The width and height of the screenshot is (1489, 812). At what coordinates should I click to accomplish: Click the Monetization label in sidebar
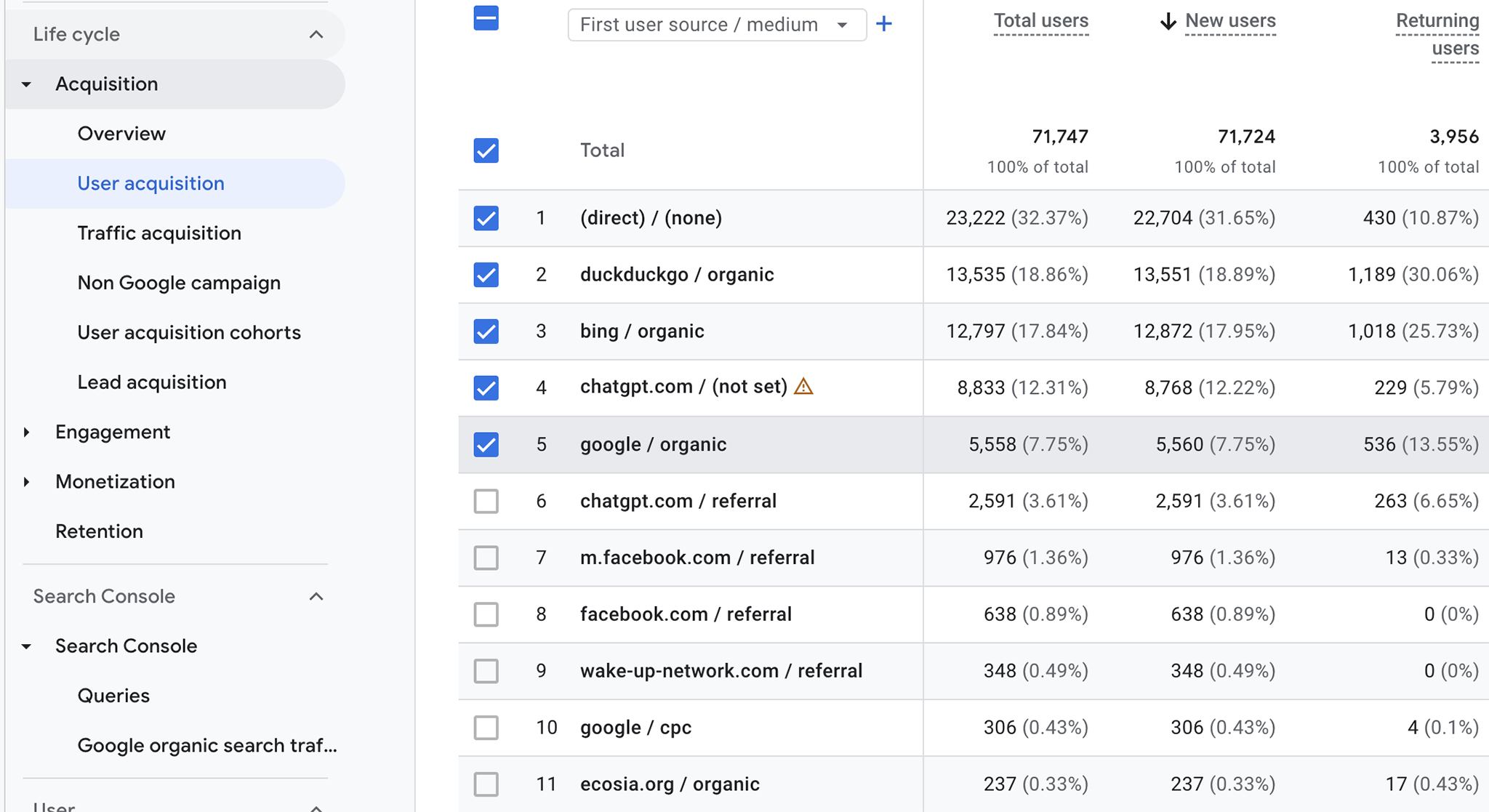(x=115, y=481)
